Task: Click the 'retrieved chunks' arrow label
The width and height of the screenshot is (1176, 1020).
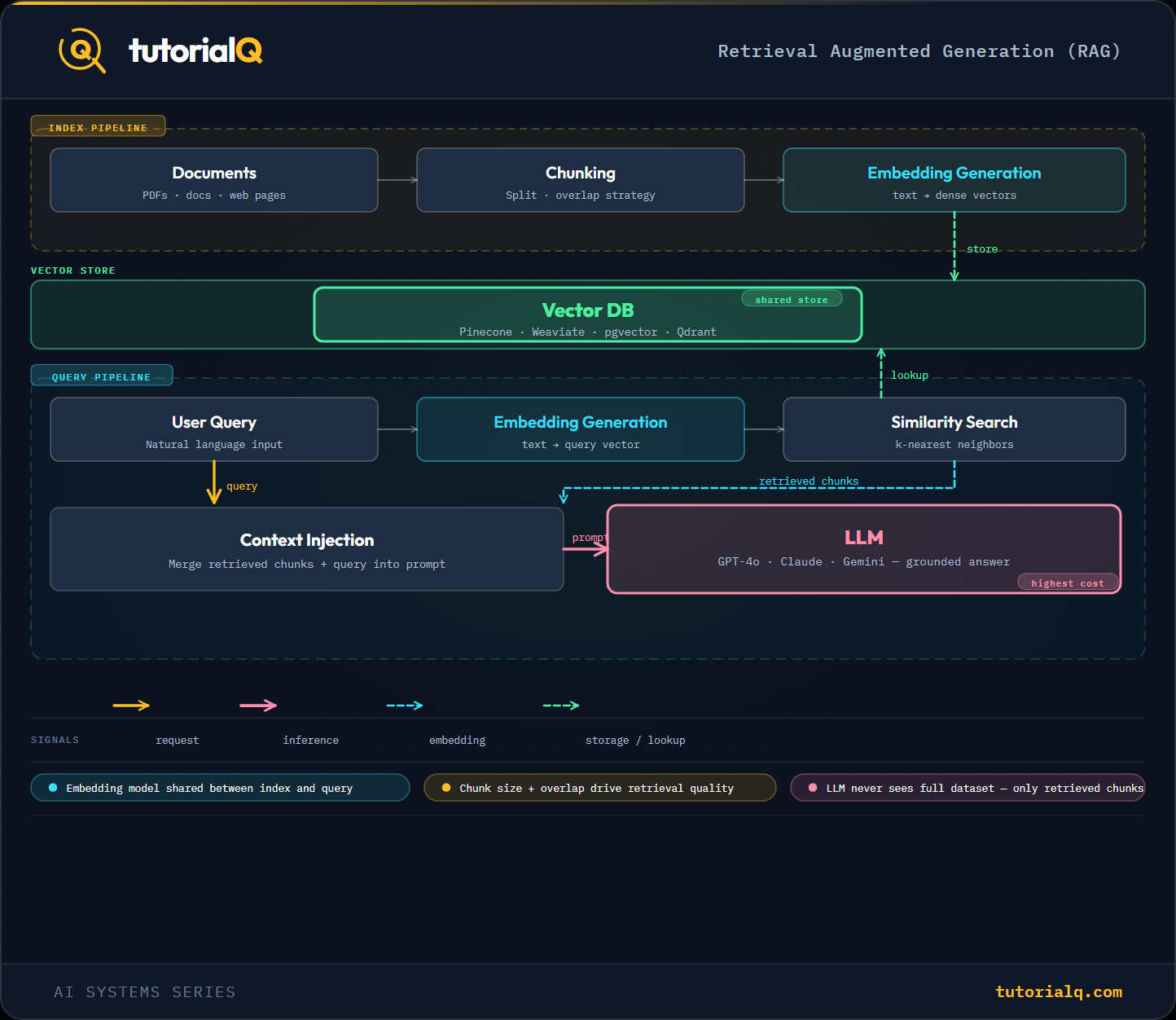Action: pyautogui.click(x=809, y=481)
